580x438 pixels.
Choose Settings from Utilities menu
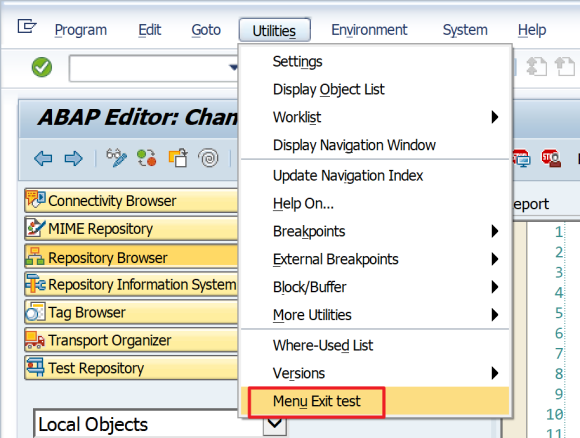[x=375, y=61]
